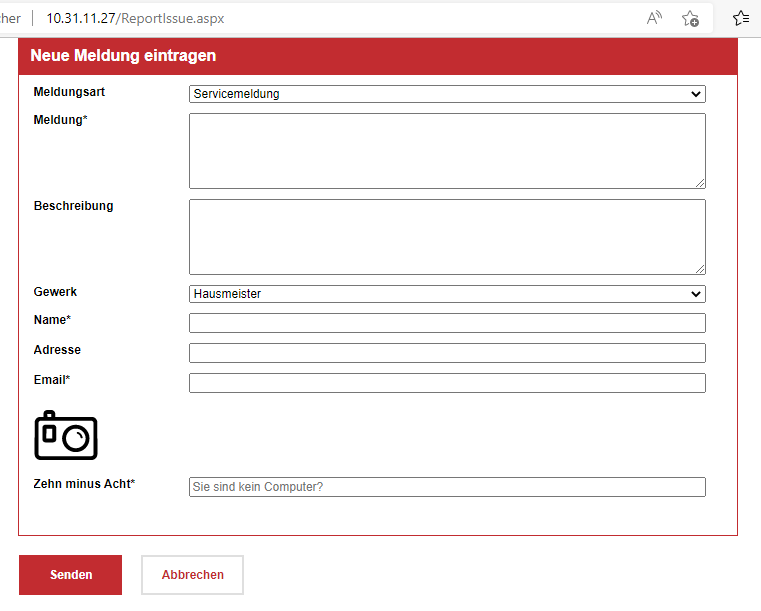This screenshot has height=611, width=761.
Task: Add this page to favorites via the star-plus icon
Action: [690, 18]
